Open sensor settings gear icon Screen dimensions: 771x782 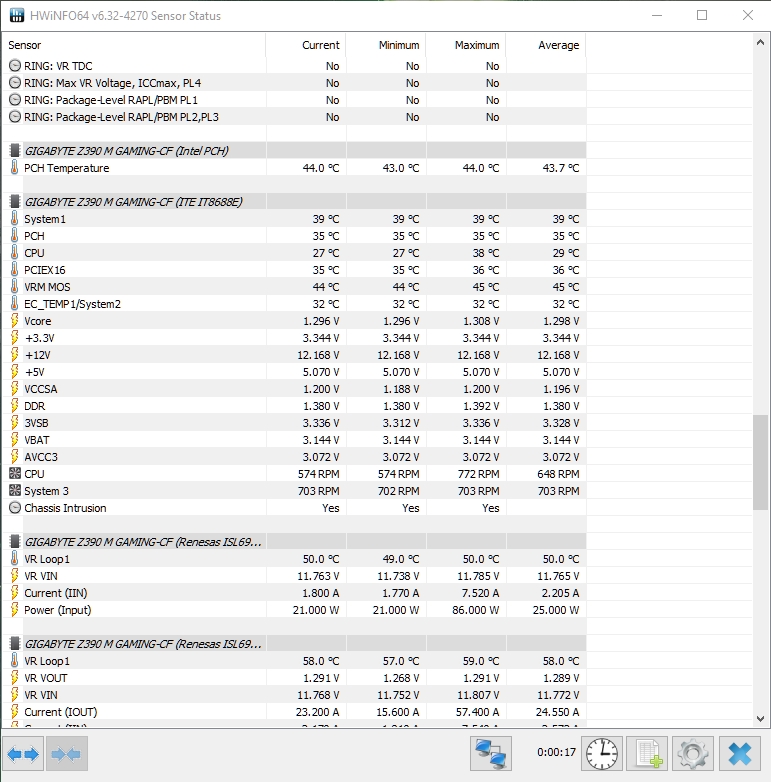point(693,754)
